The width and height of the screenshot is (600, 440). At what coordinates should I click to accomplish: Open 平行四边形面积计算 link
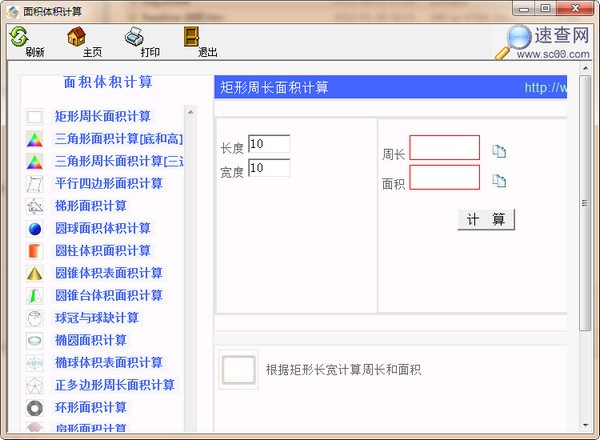(109, 183)
